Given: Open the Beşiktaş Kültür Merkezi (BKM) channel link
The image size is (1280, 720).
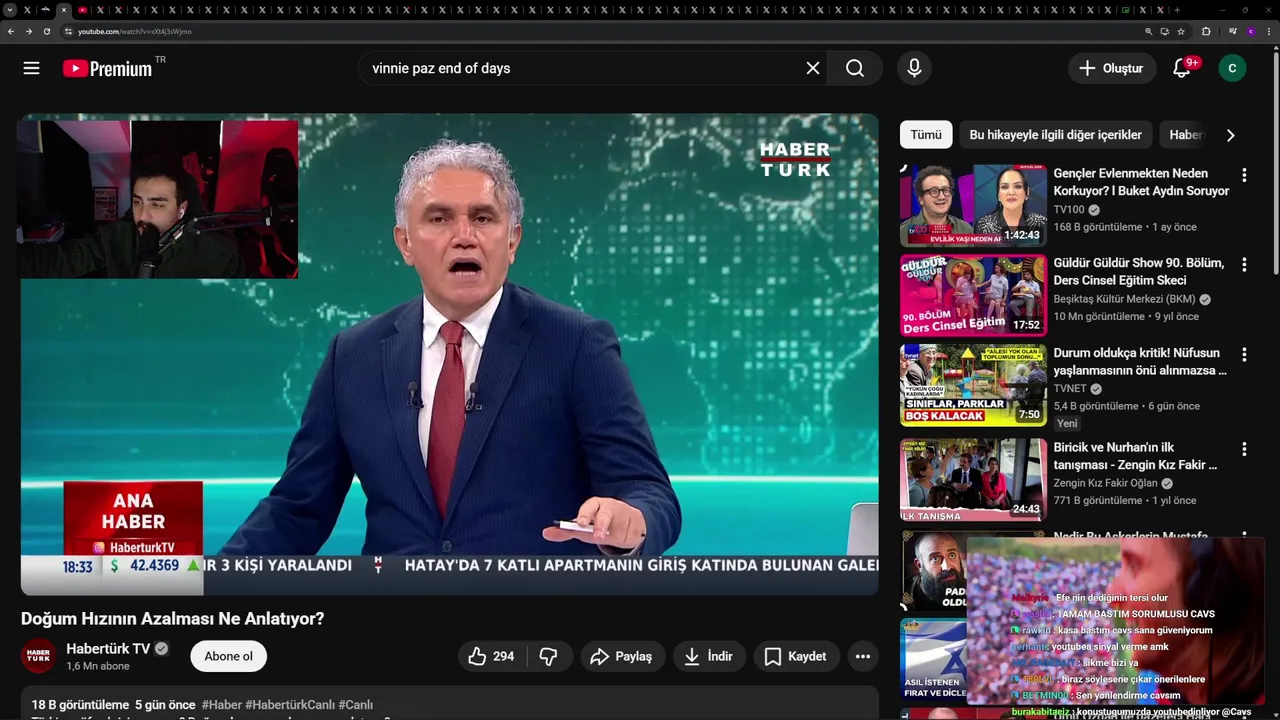Looking at the screenshot, I should (1124, 299).
